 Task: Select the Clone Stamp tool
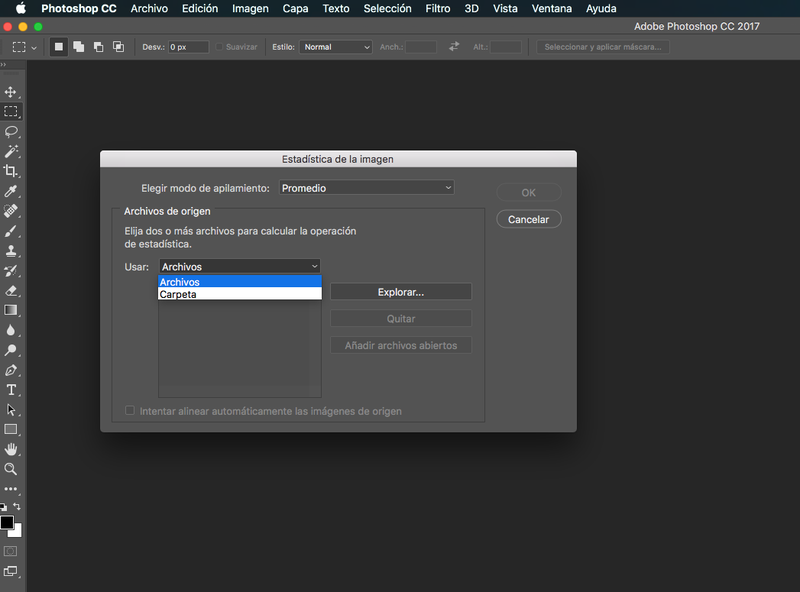(11, 251)
